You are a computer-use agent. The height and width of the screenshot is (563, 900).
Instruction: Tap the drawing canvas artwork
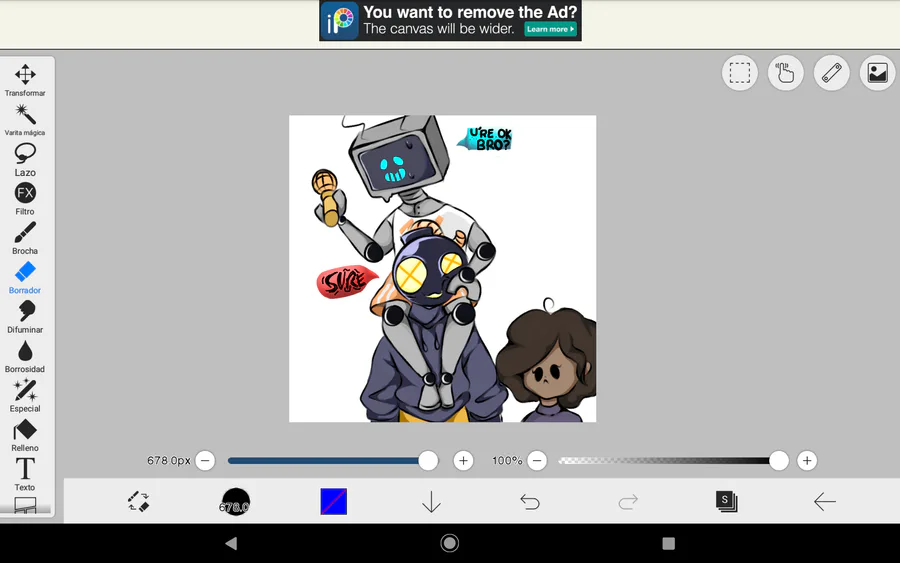coord(443,269)
